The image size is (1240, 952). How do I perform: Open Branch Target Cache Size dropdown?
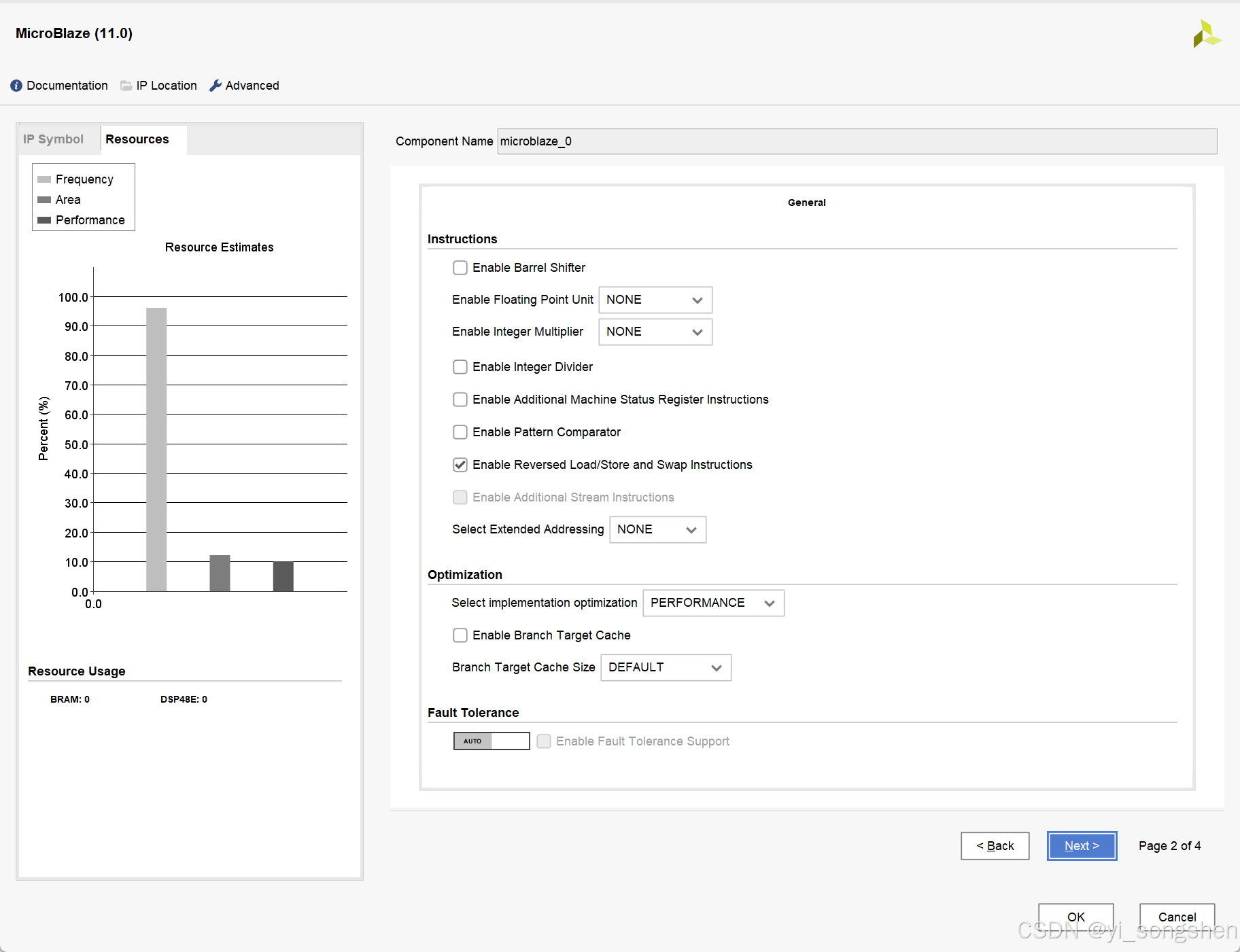666,667
